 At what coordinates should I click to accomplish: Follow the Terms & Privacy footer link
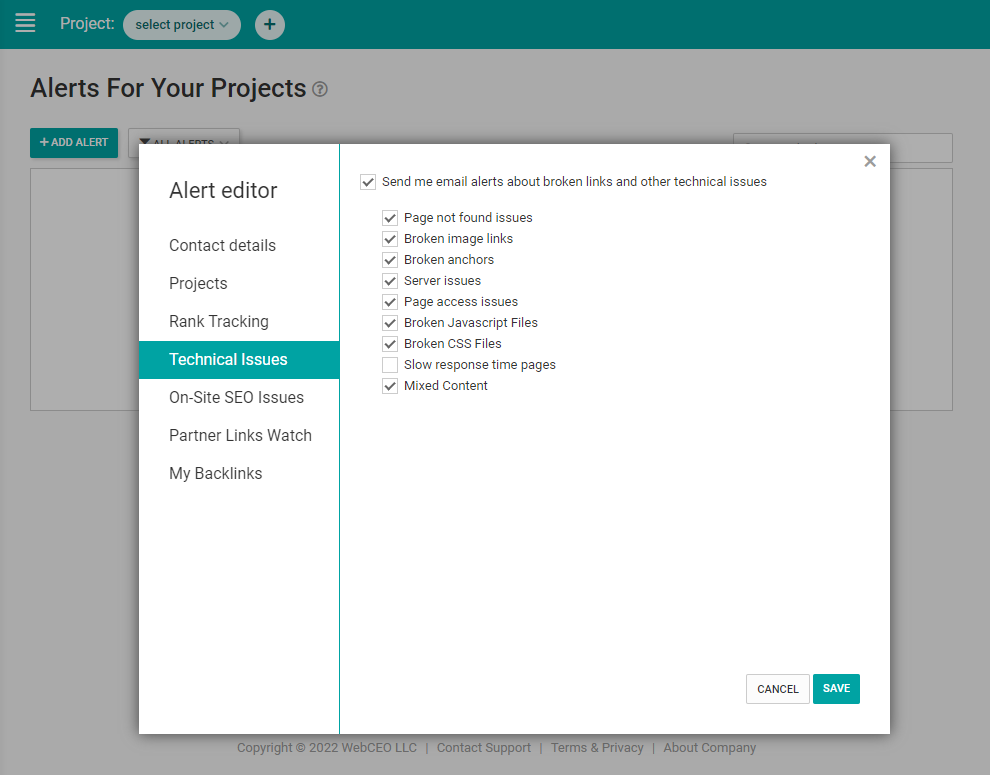tap(597, 748)
